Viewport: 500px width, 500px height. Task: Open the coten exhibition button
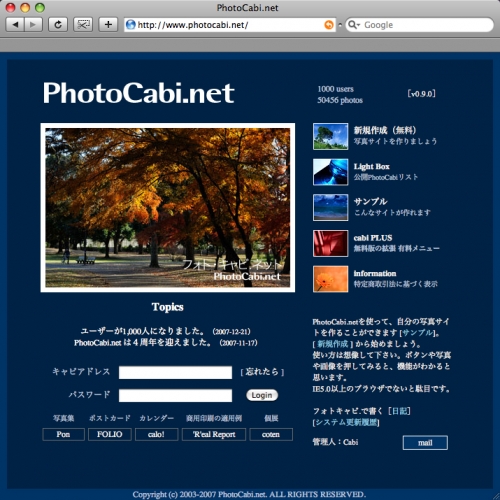271,434
